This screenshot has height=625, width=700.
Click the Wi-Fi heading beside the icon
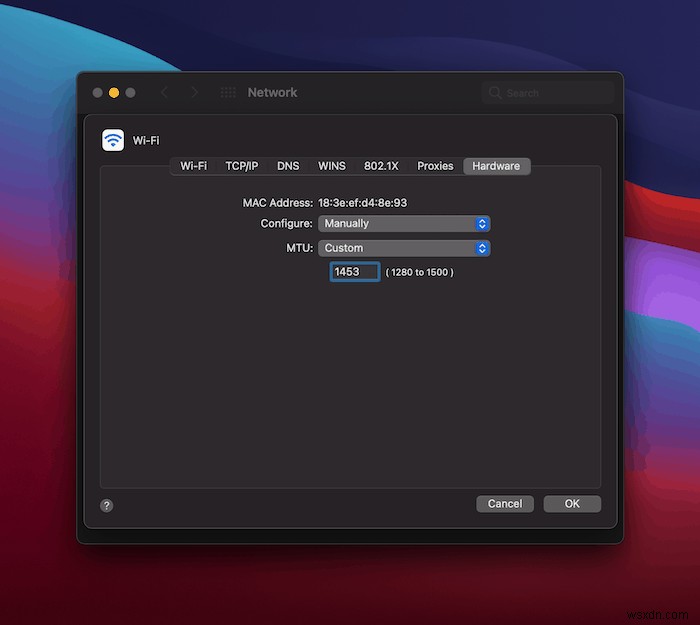pyautogui.click(x=146, y=141)
